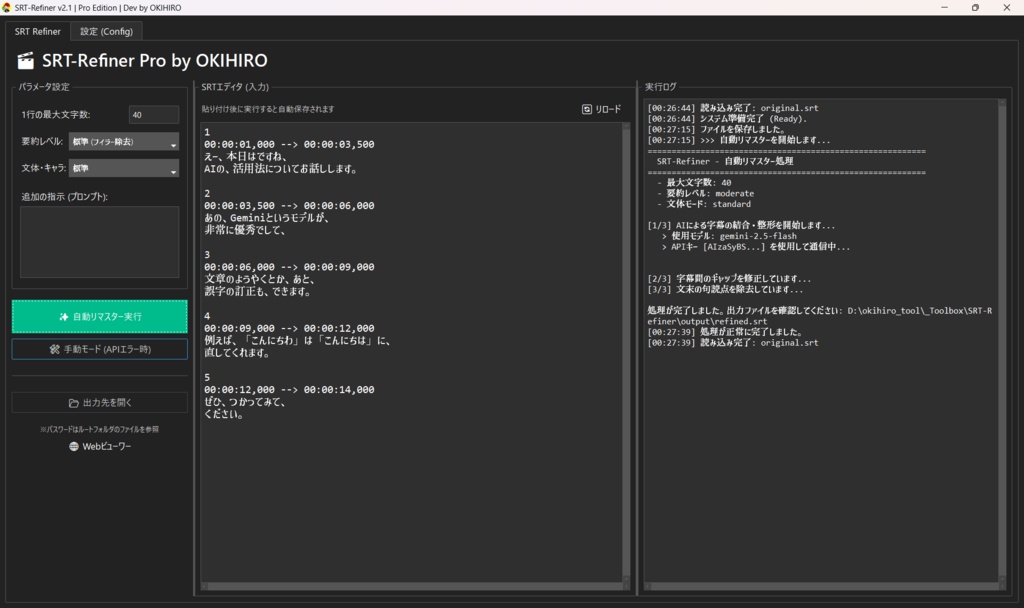Image resolution: width=1024 pixels, height=608 pixels.
Task: Click the folder icon on 出力先を開く
Action: point(74,402)
